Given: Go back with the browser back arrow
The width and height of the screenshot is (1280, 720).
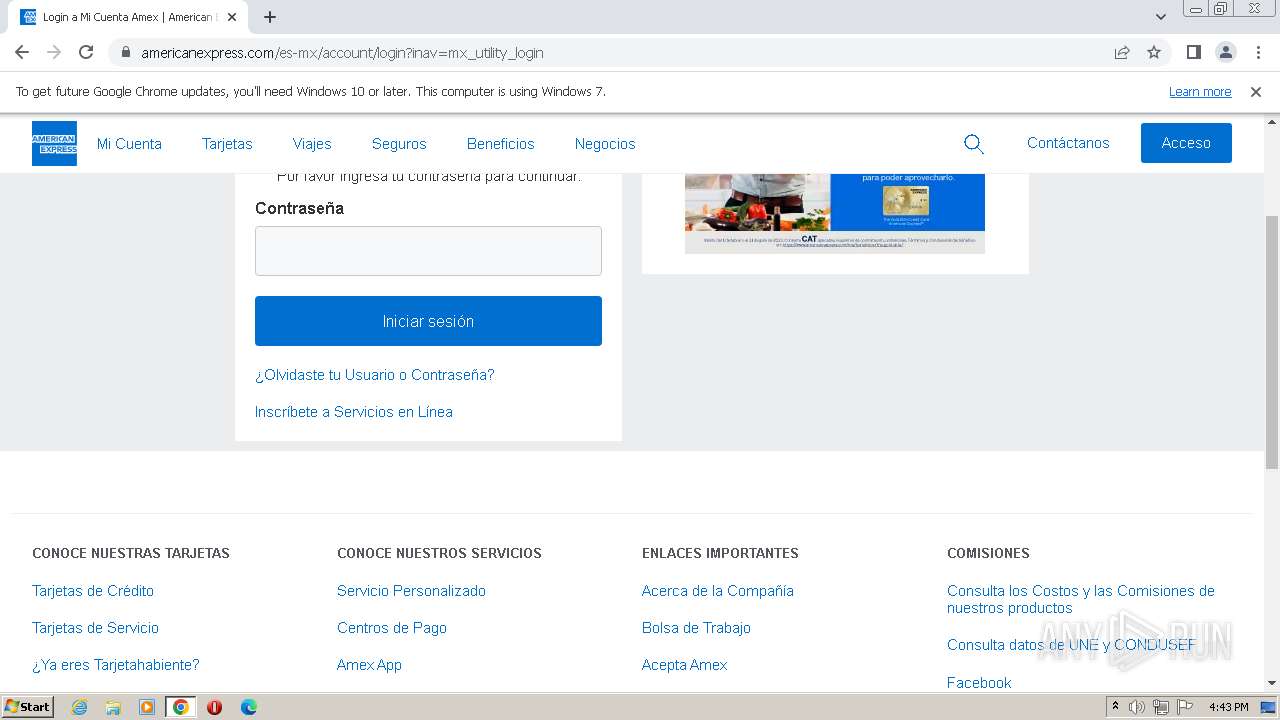Looking at the screenshot, I should click(22, 52).
